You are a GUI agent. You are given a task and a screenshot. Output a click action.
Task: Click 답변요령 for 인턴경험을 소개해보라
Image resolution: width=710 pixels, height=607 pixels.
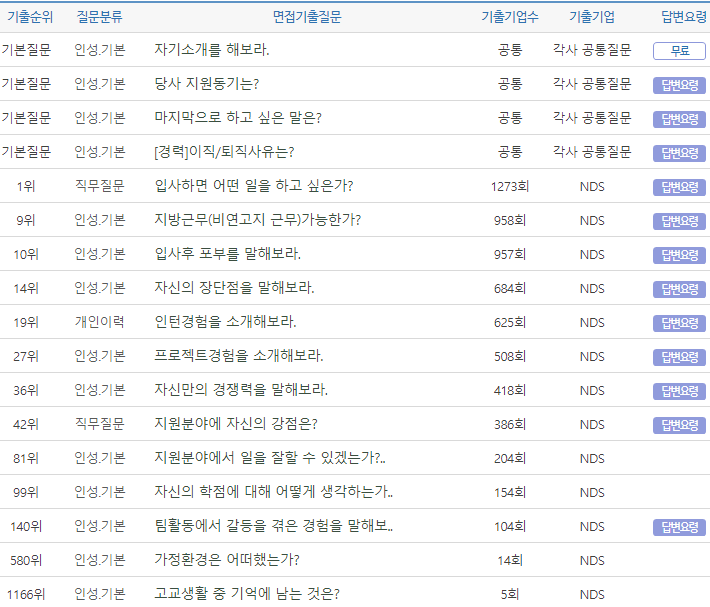tap(679, 323)
